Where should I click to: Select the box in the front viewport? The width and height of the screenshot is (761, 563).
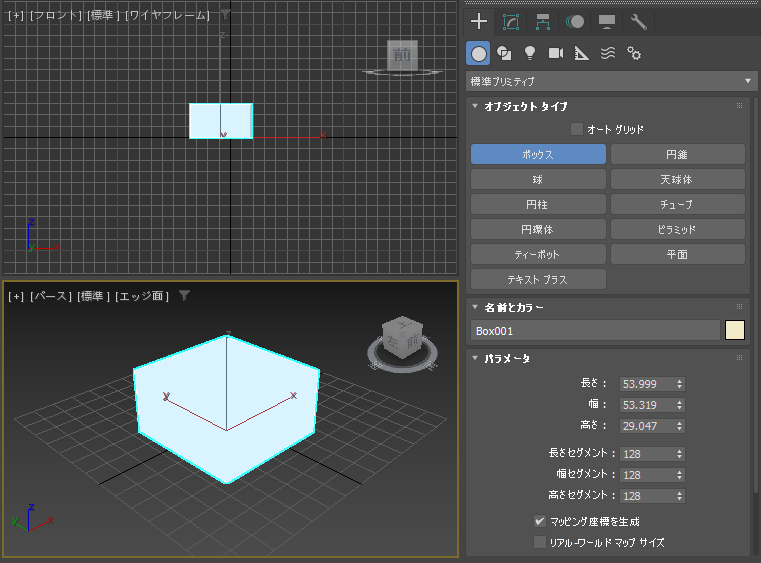coord(221,121)
